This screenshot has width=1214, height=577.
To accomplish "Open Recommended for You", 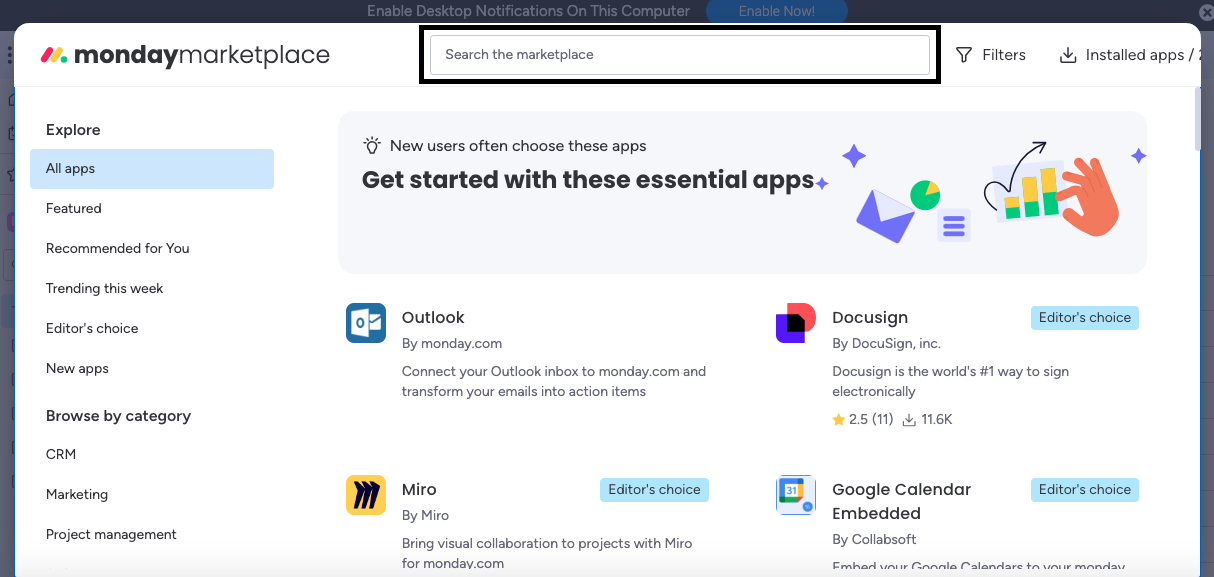I will pyautogui.click(x=118, y=249).
